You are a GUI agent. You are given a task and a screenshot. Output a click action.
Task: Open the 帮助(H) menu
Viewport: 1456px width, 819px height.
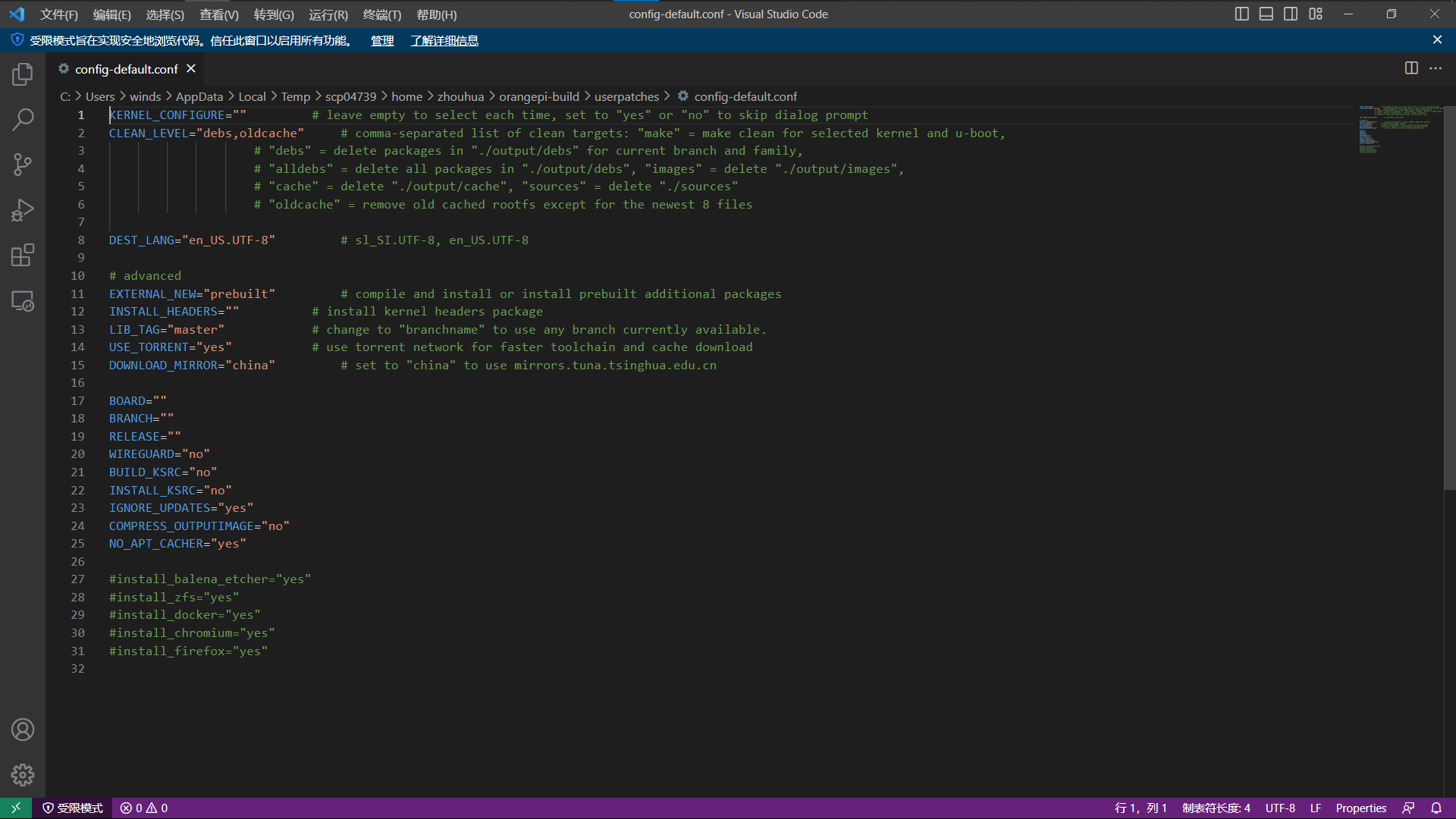(x=437, y=14)
